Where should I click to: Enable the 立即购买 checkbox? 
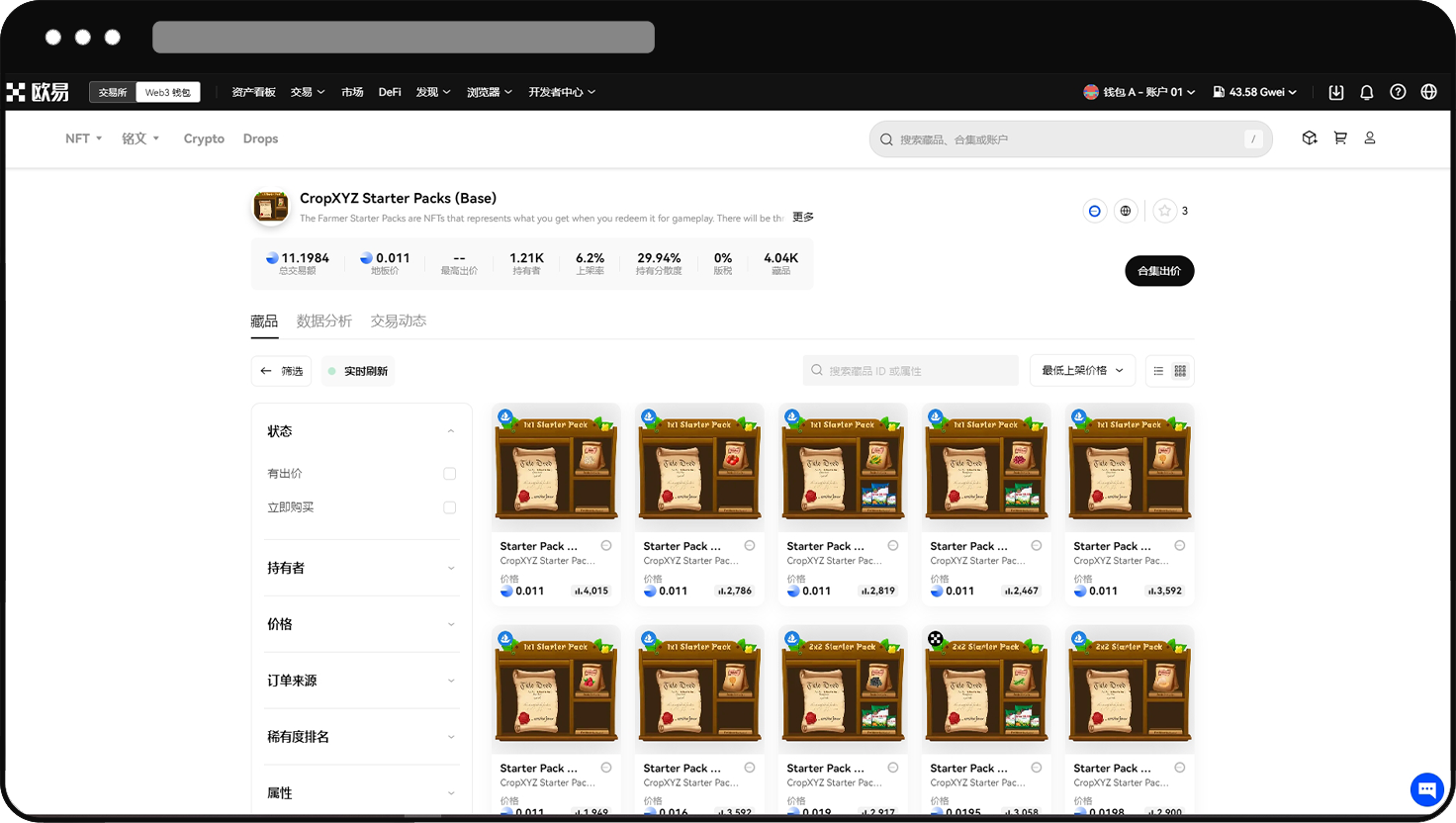(x=450, y=507)
